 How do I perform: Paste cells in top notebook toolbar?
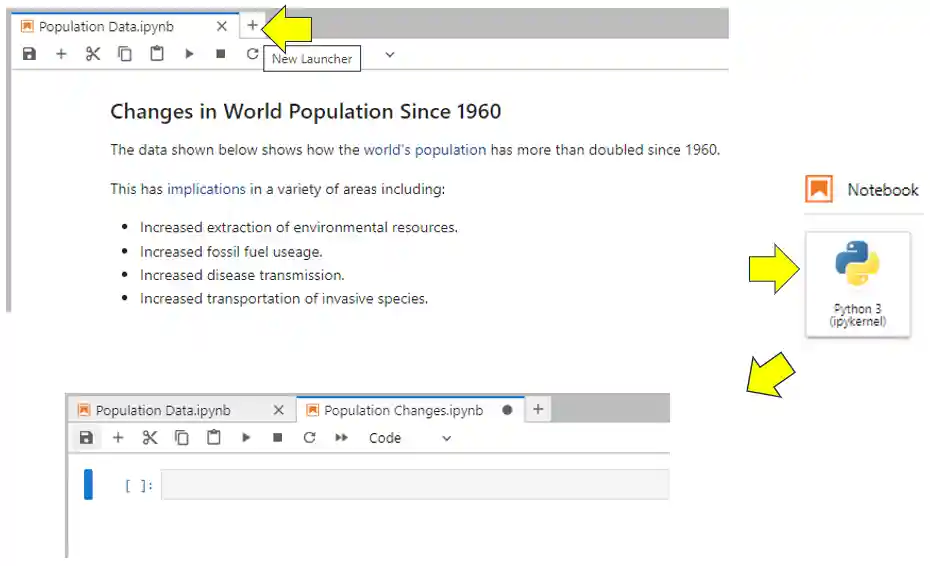tap(157, 53)
